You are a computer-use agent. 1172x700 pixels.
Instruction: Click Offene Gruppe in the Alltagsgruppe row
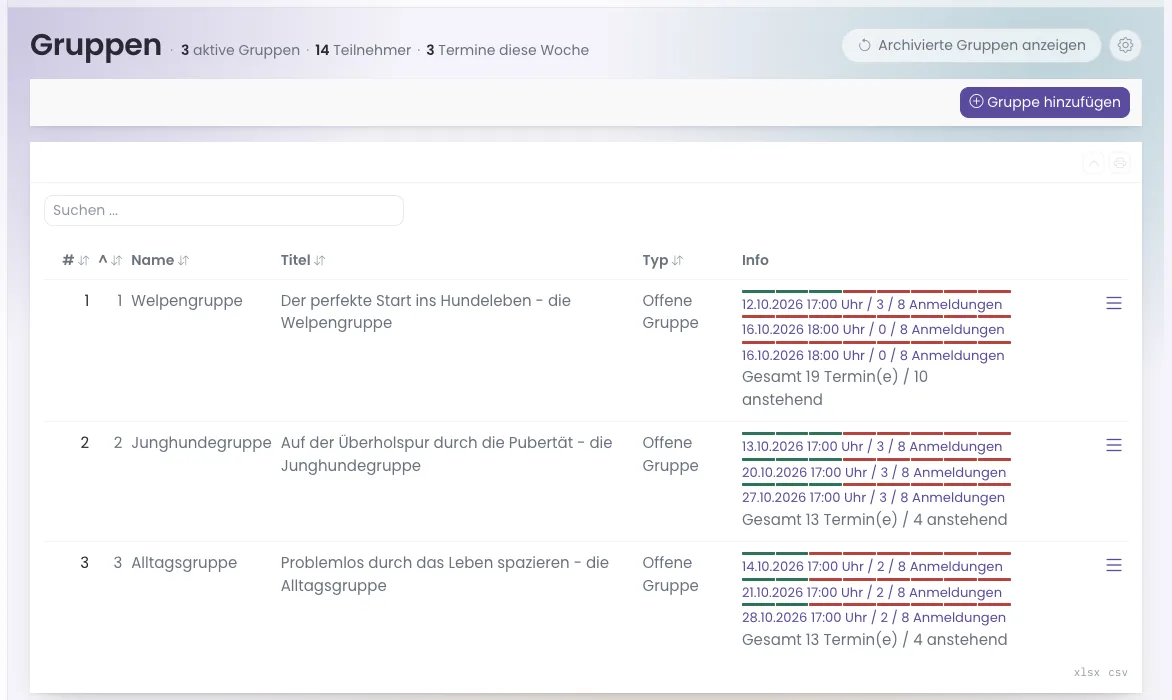pos(670,574)
